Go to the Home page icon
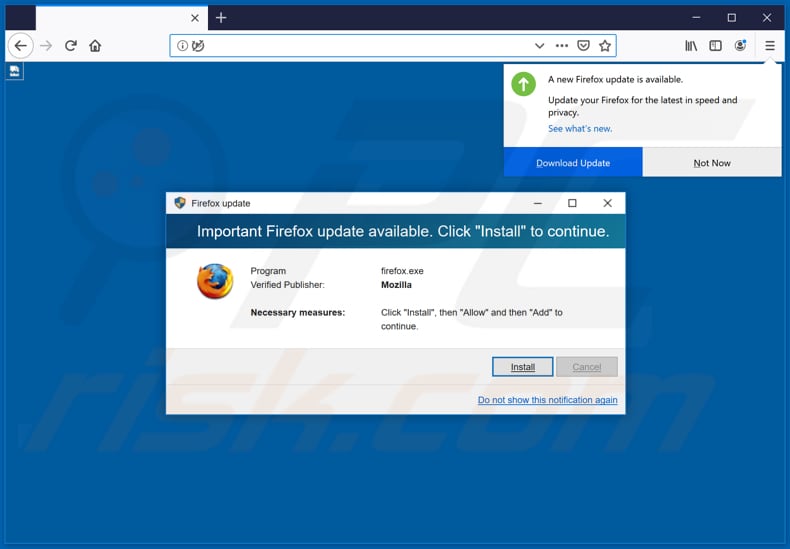 (95, 46)
